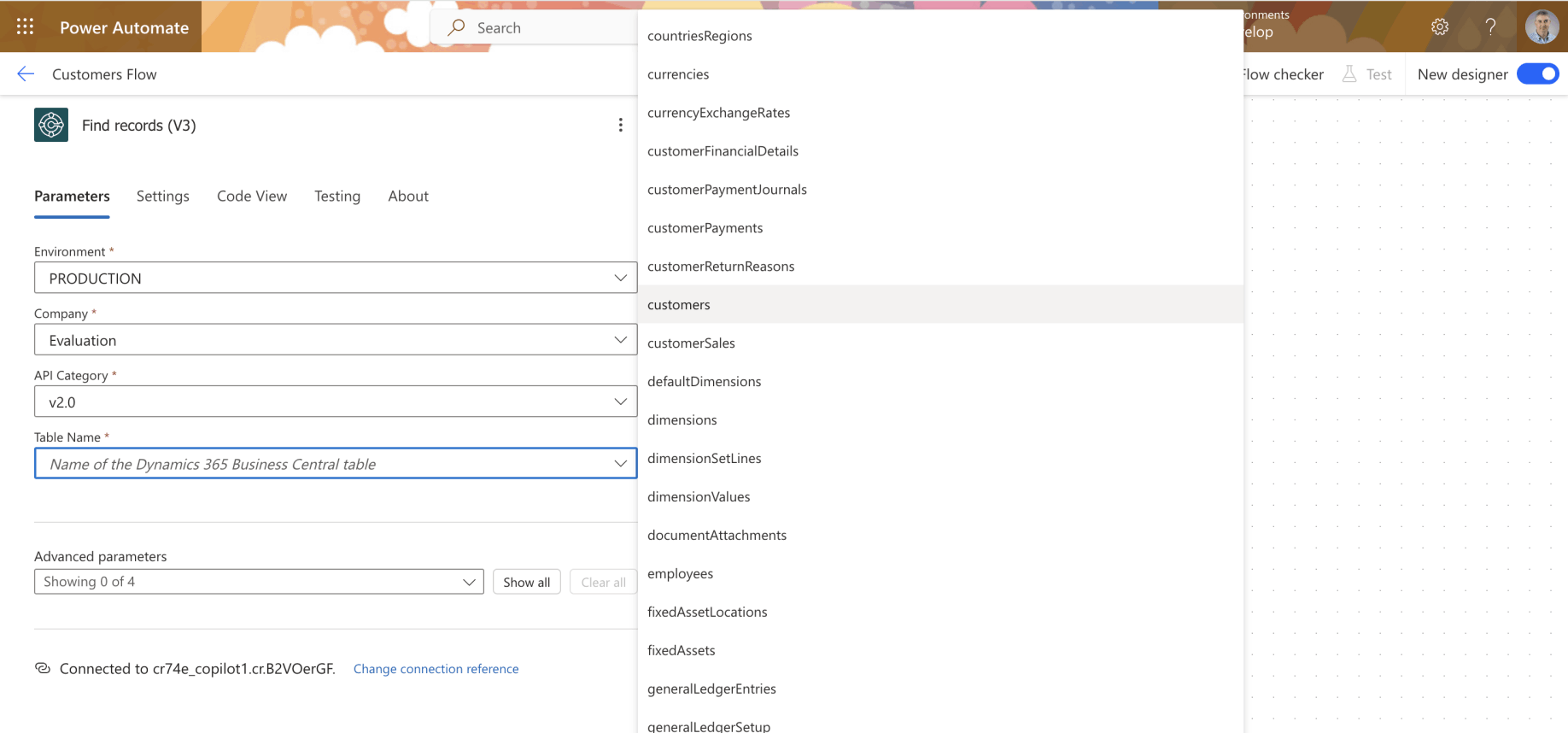Click the Test flask icon
This screenshot has height=733, width=1568.
click(1349, 74)
